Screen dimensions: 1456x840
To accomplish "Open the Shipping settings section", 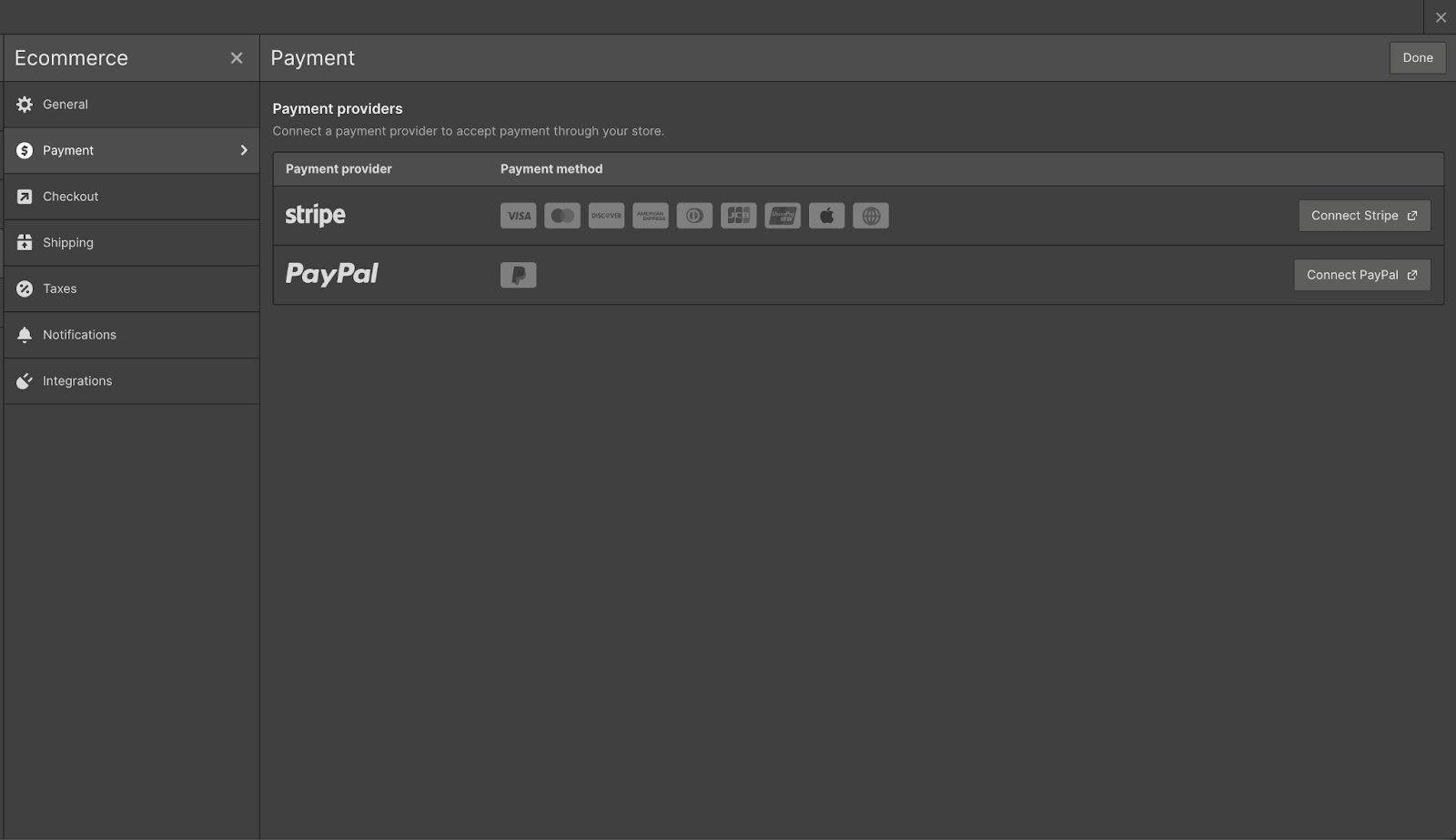I will pos(68,242).
